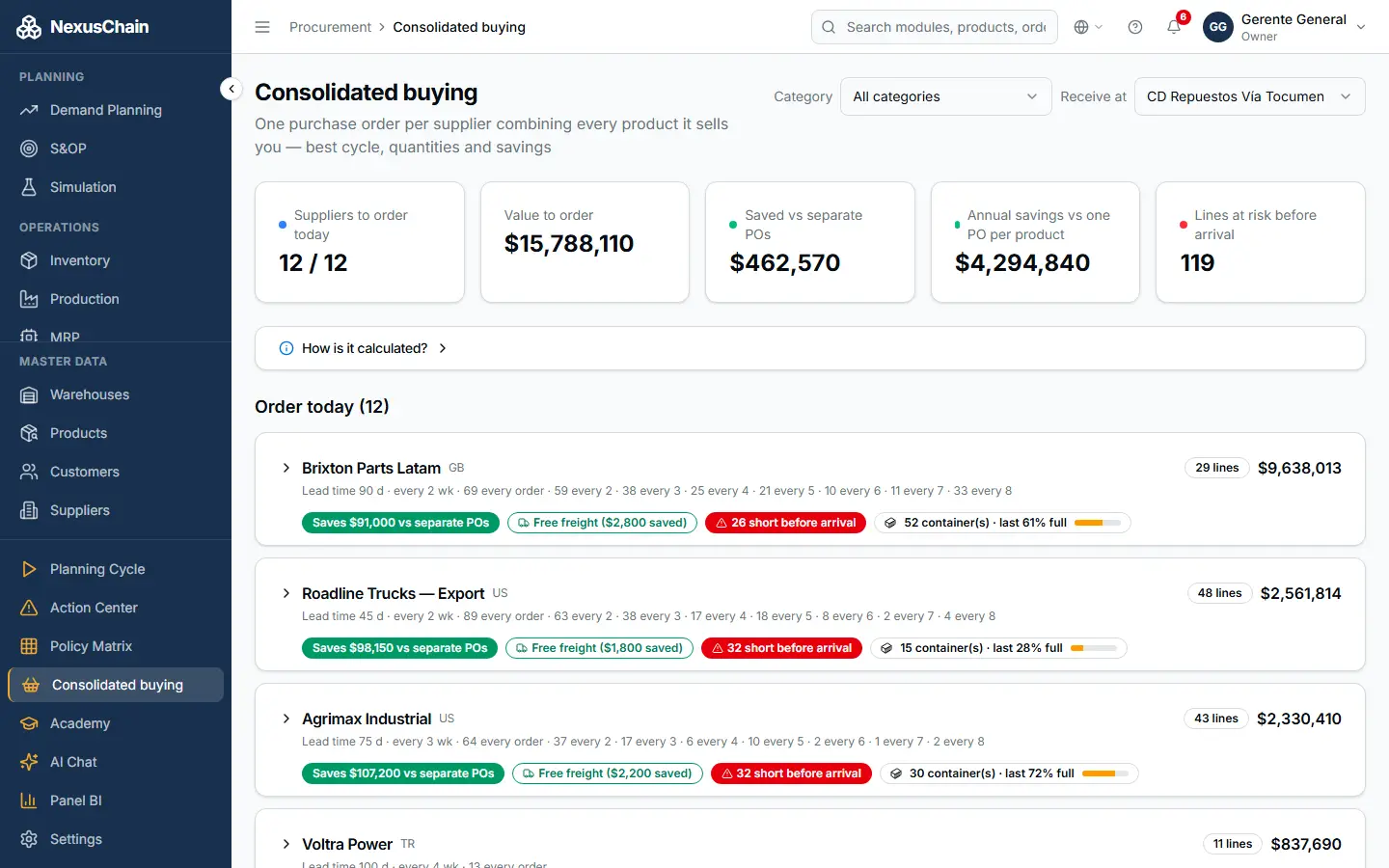
Task: Open the notifications bell
Action: pos(1174,27)
